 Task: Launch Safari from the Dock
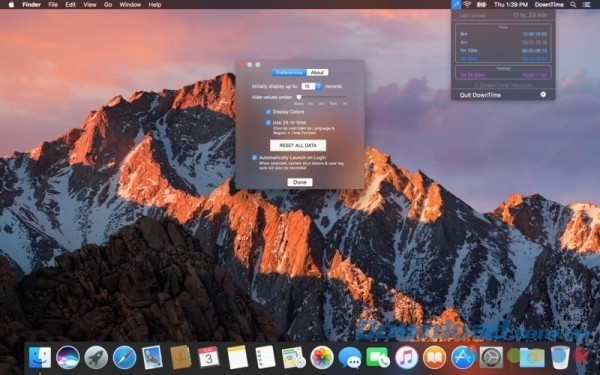pos(124,357)
